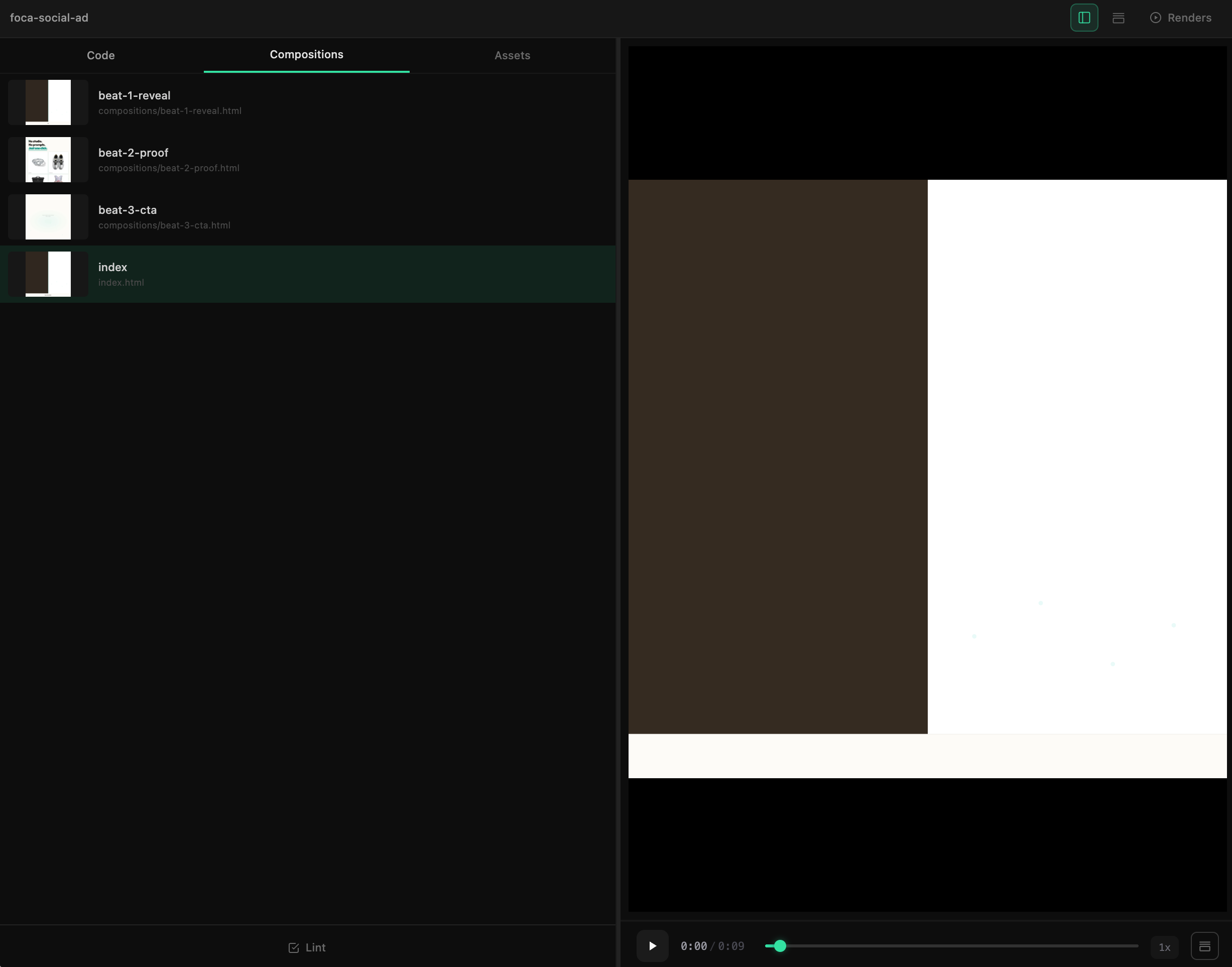Select the Compositions tab
Image resolution: width=1232 pixels, height=967 pixels.
coord(306,55)
